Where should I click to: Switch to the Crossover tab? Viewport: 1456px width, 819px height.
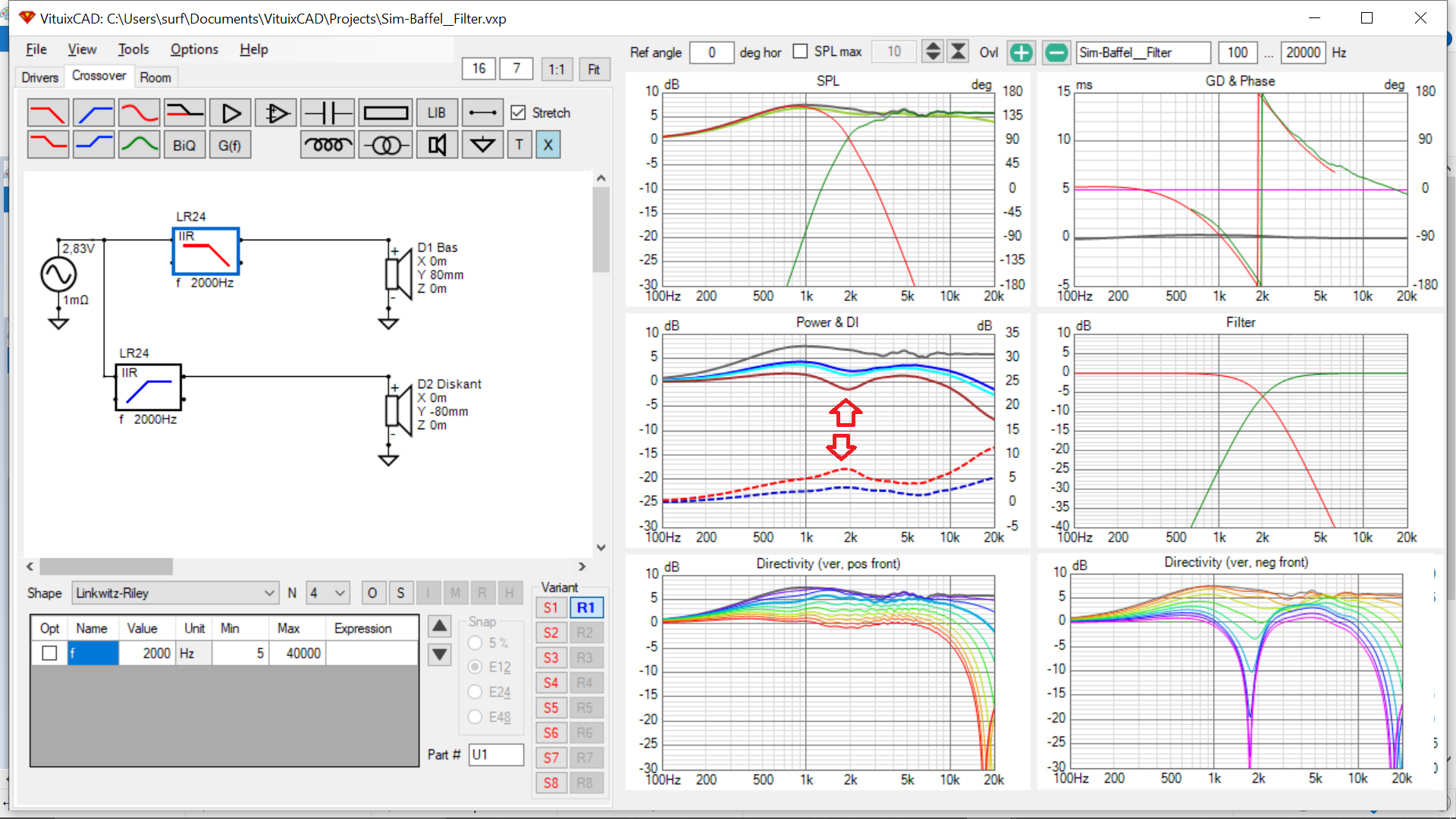pyautogui.click(x=99, y=76)
